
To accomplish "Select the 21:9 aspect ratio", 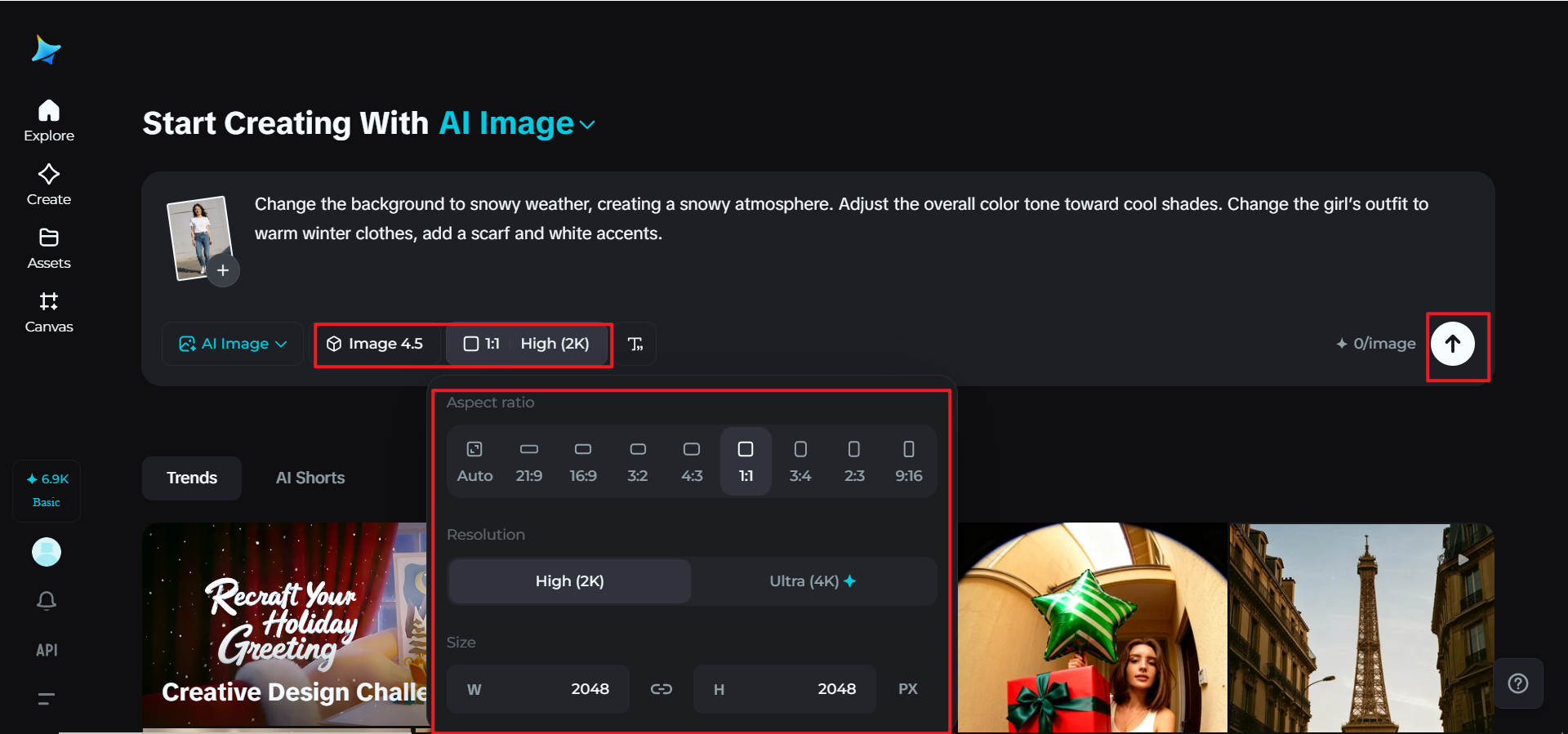I will pos(529,461).
